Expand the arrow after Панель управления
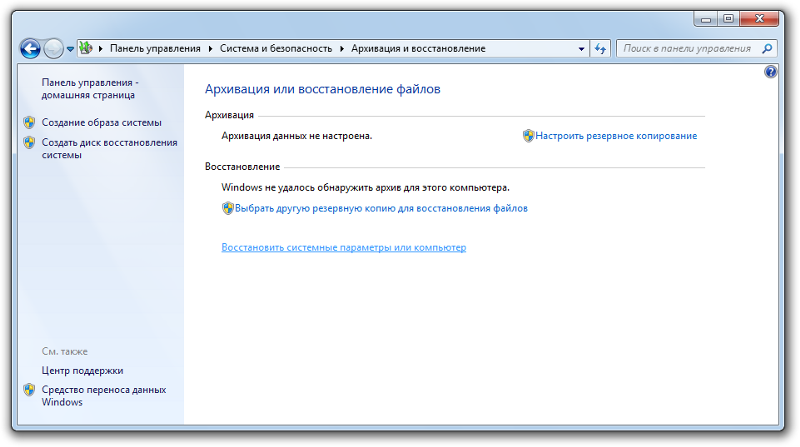The height and width of the screenshot is (447, 800). coord(210,48)
